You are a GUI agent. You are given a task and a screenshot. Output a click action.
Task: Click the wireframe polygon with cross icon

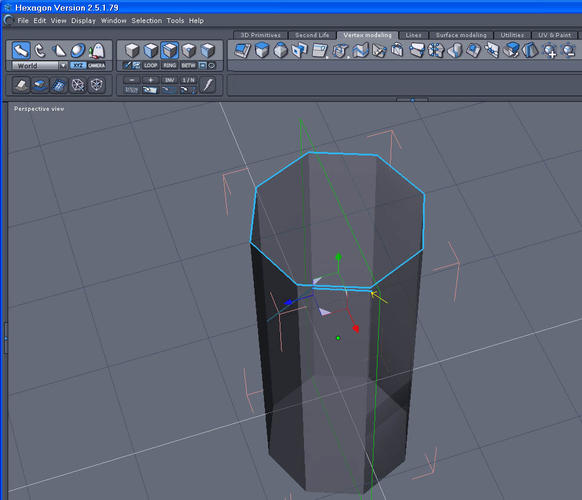(x=78, y=85)
